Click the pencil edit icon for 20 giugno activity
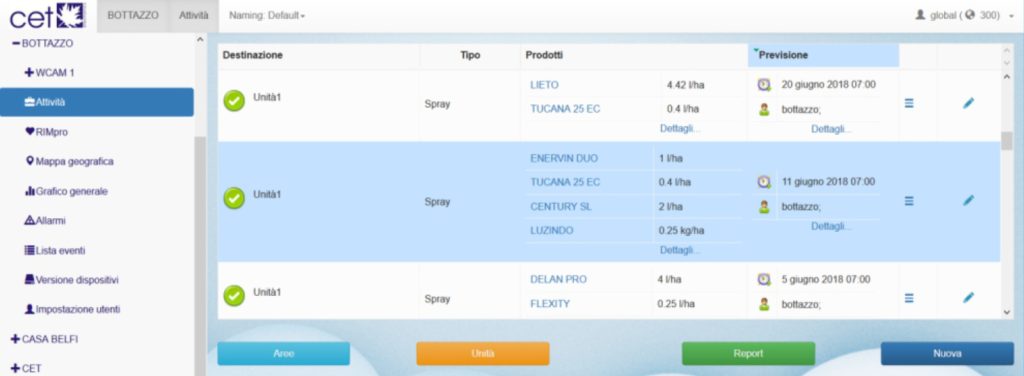 [x=968, y=103]
